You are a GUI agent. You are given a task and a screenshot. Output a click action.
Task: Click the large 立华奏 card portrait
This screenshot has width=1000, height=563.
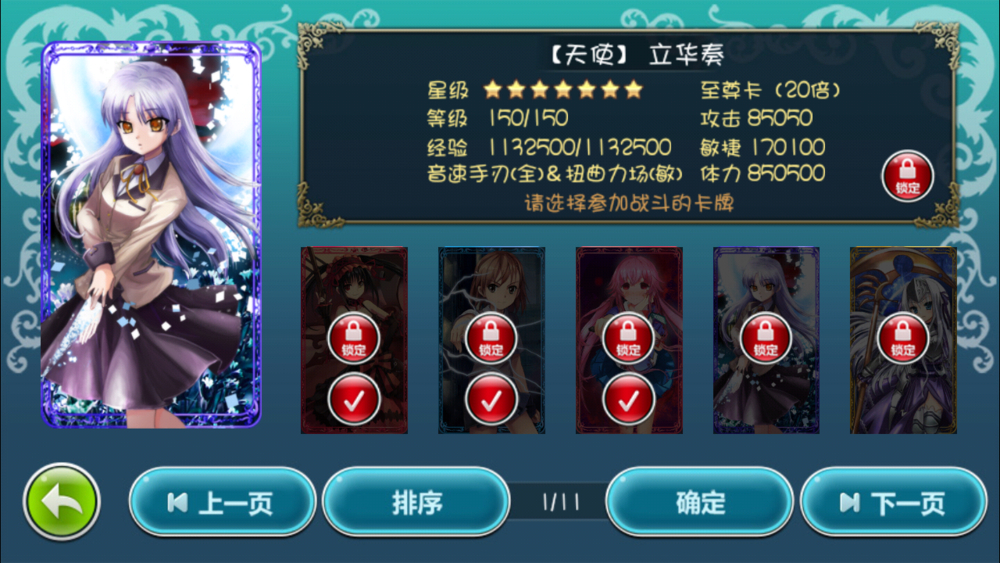pos(151,235)
